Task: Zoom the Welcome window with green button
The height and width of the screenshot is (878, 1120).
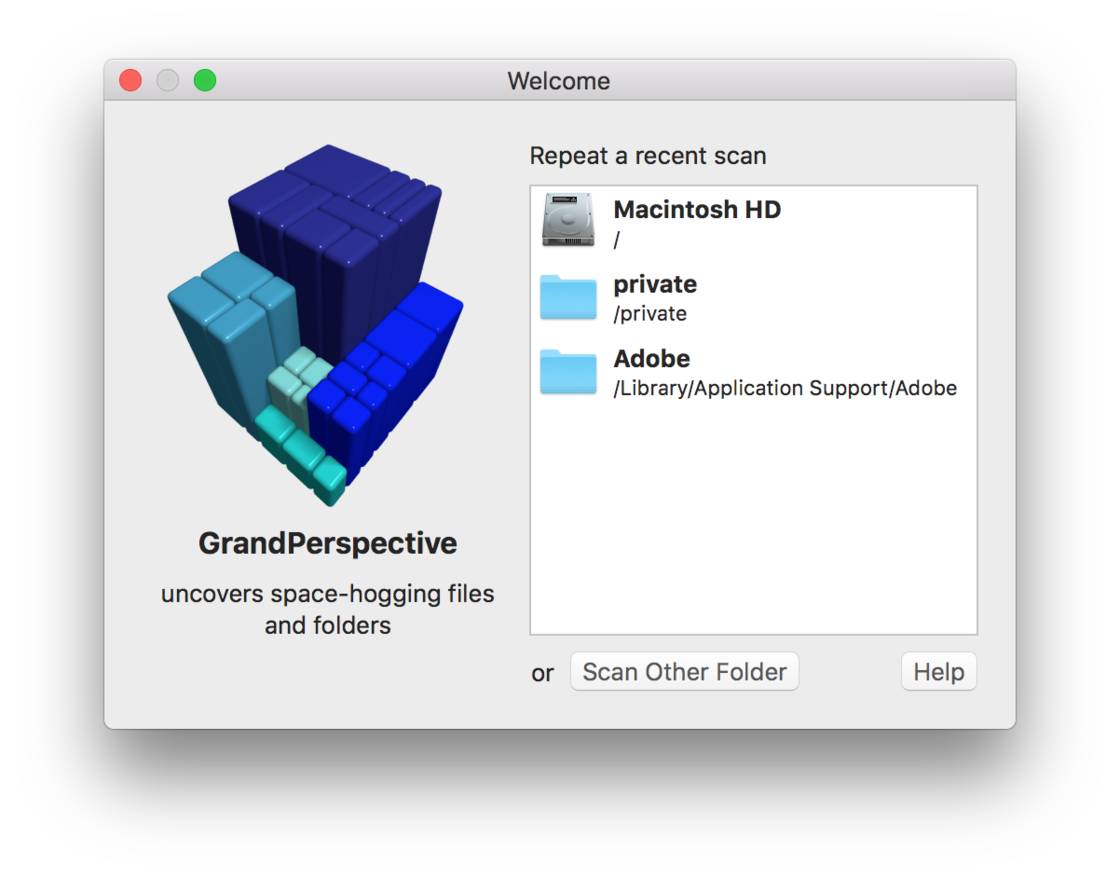Action: (x=205, y=80)
